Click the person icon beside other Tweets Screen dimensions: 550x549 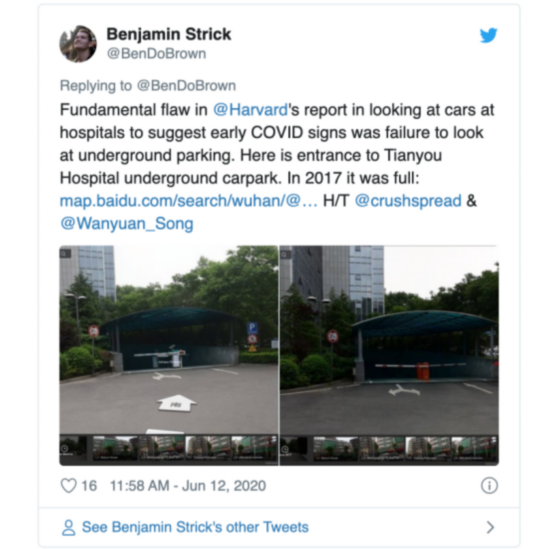pyautogui.click(x=68, y=527)
